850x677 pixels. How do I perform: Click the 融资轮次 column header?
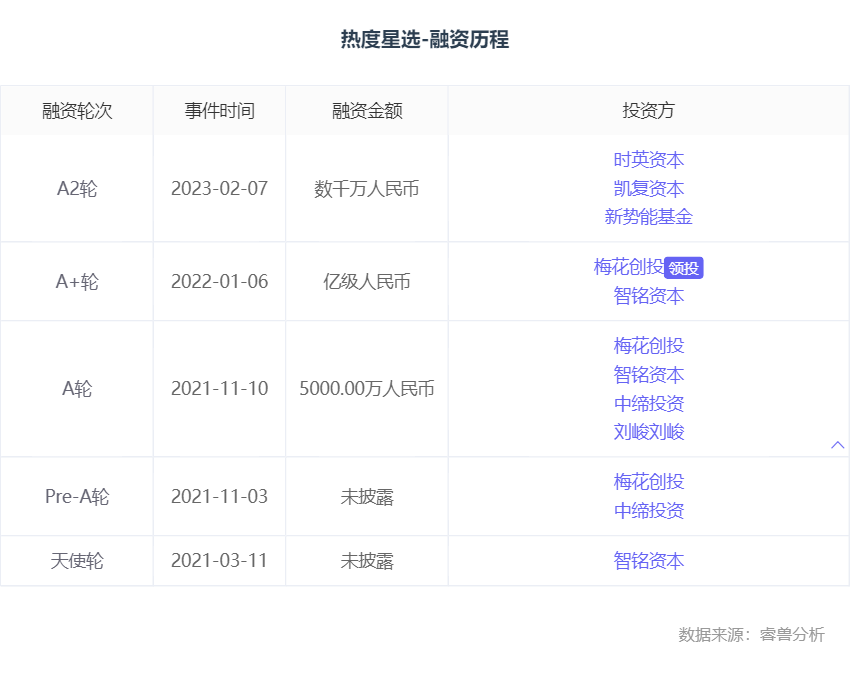[77, 111]
